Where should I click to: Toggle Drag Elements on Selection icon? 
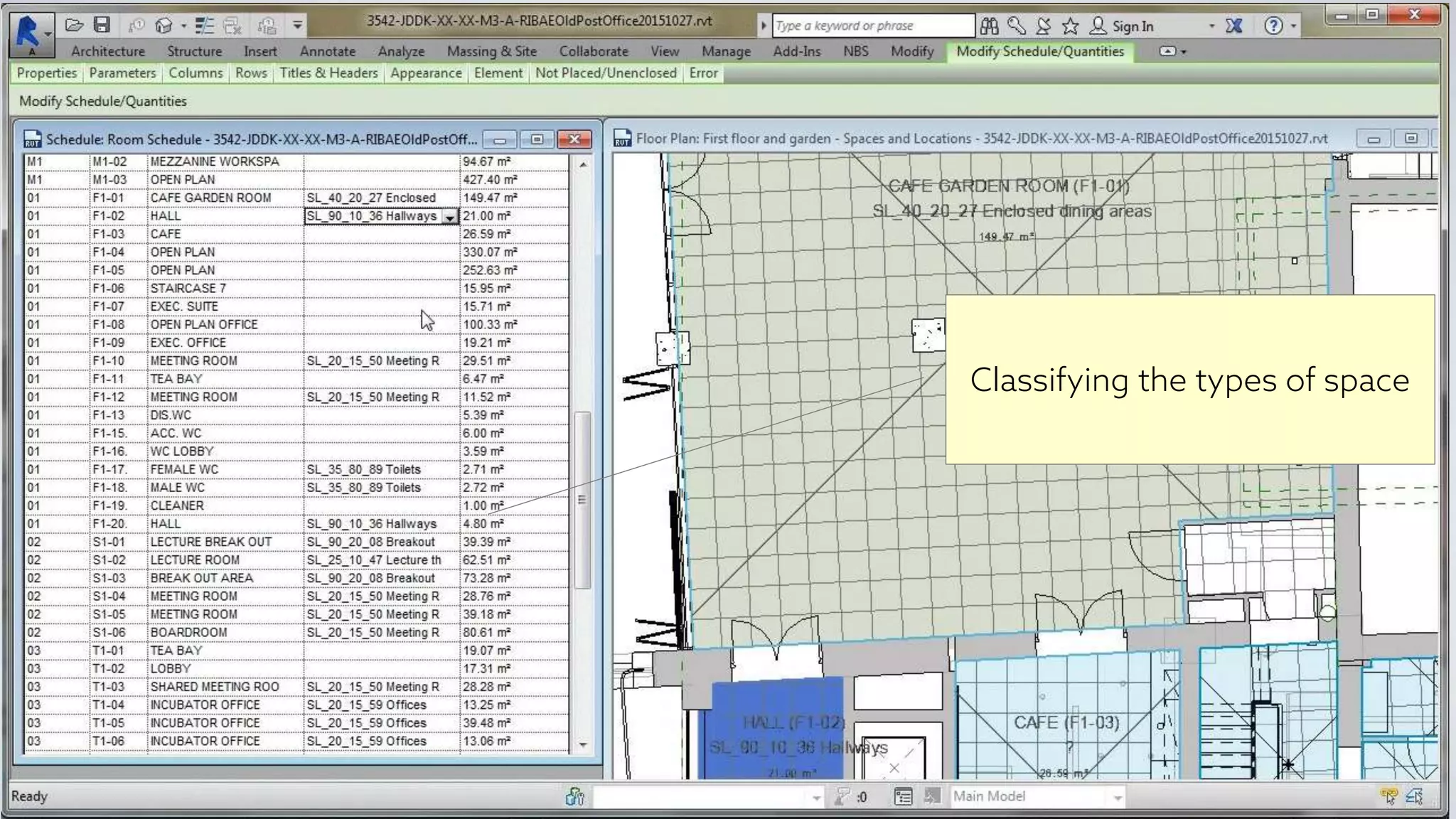[x=1415, y=796]
